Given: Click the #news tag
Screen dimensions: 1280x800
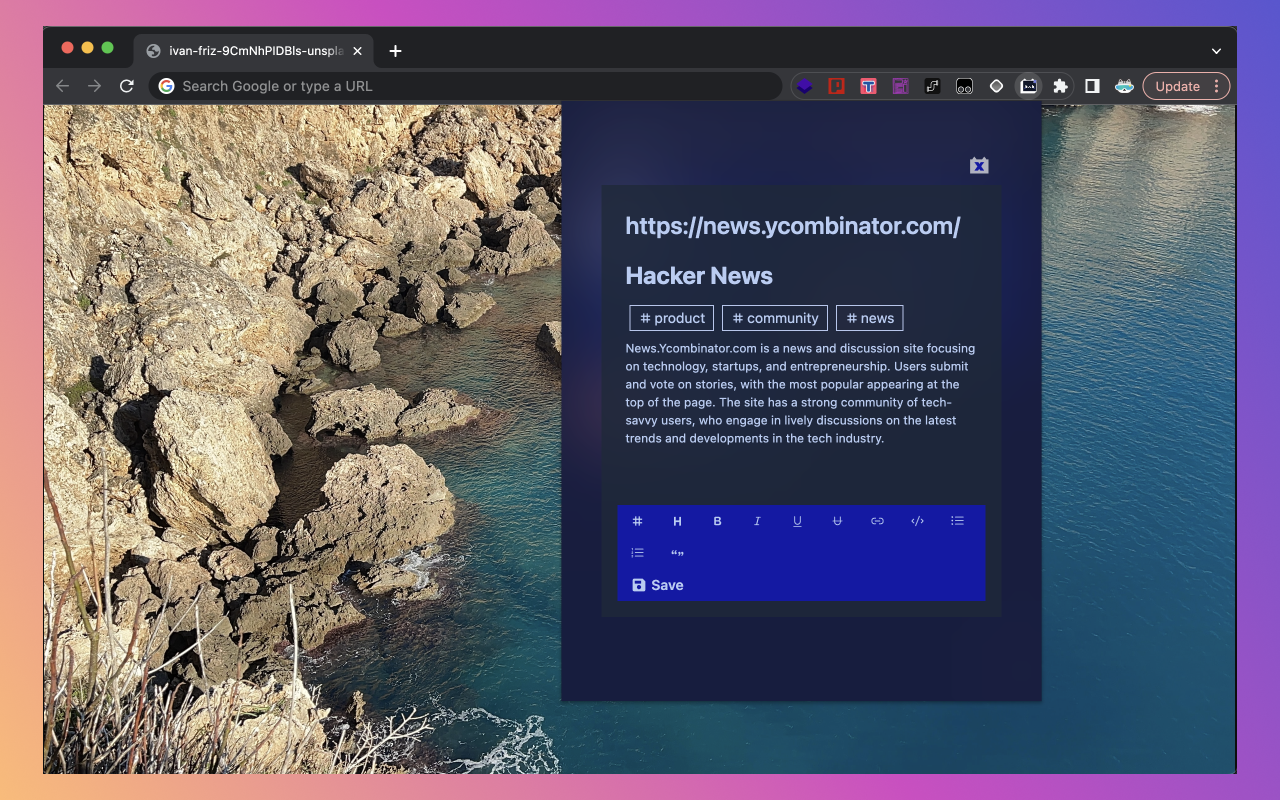Looking at the screenshot, I should pos(870,318).
